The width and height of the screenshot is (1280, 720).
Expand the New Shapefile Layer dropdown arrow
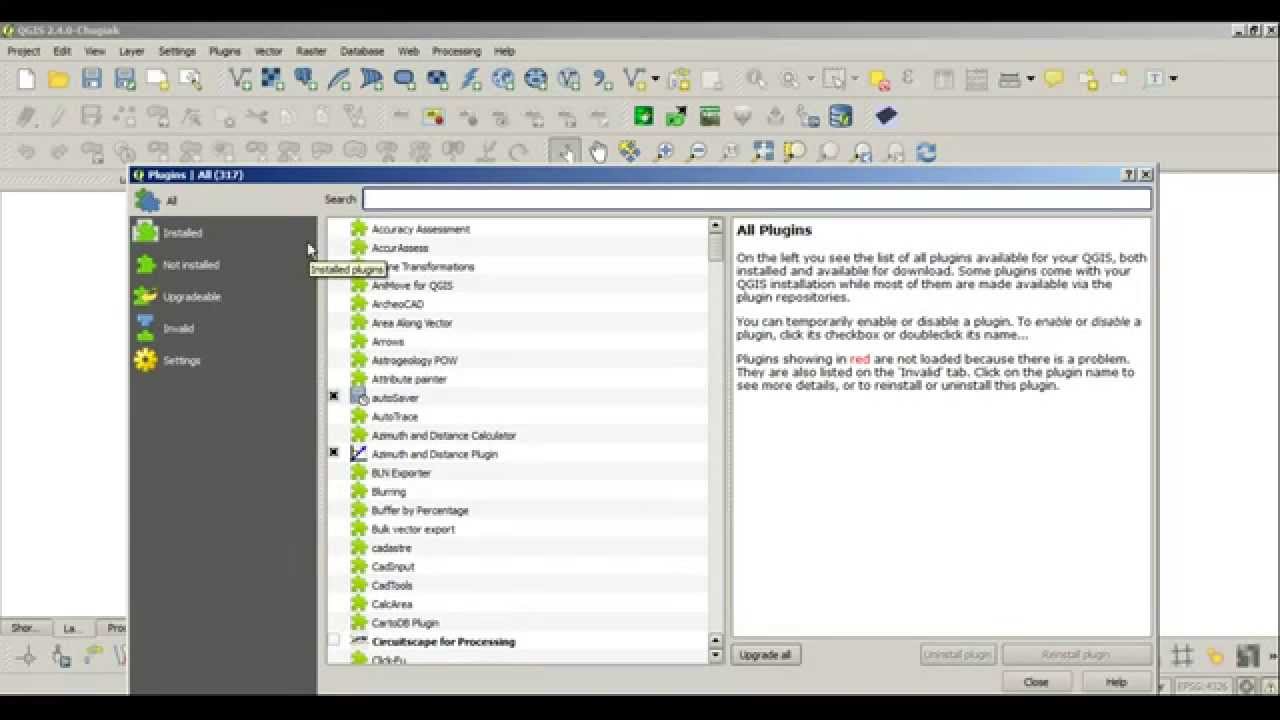[x=655, y=79]
